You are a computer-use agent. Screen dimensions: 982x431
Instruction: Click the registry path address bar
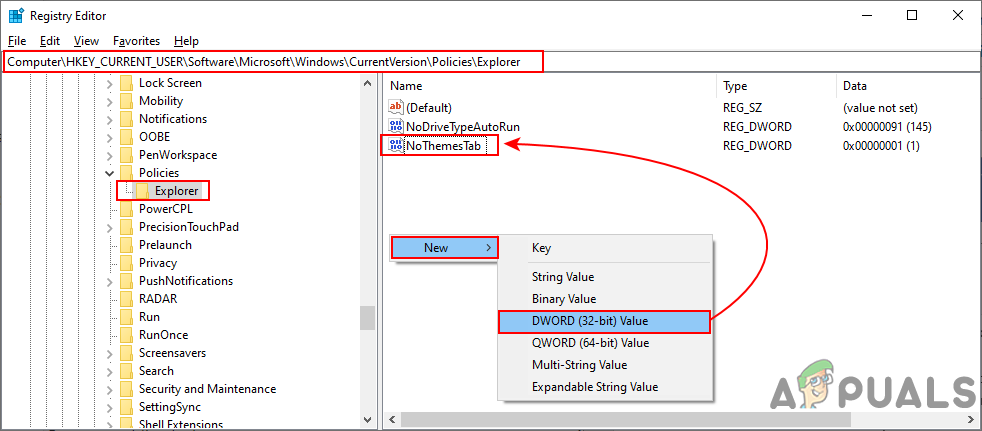491,62
